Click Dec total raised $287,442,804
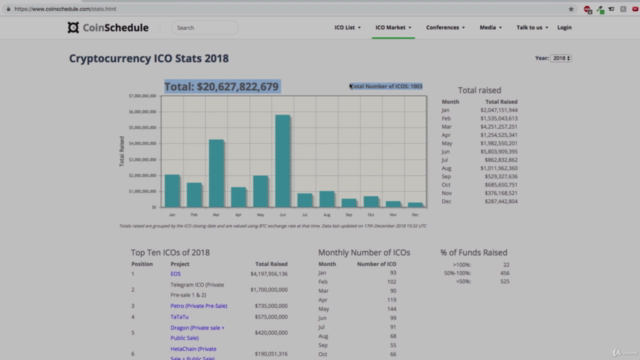The image size is (640, 360). [501, 201]
